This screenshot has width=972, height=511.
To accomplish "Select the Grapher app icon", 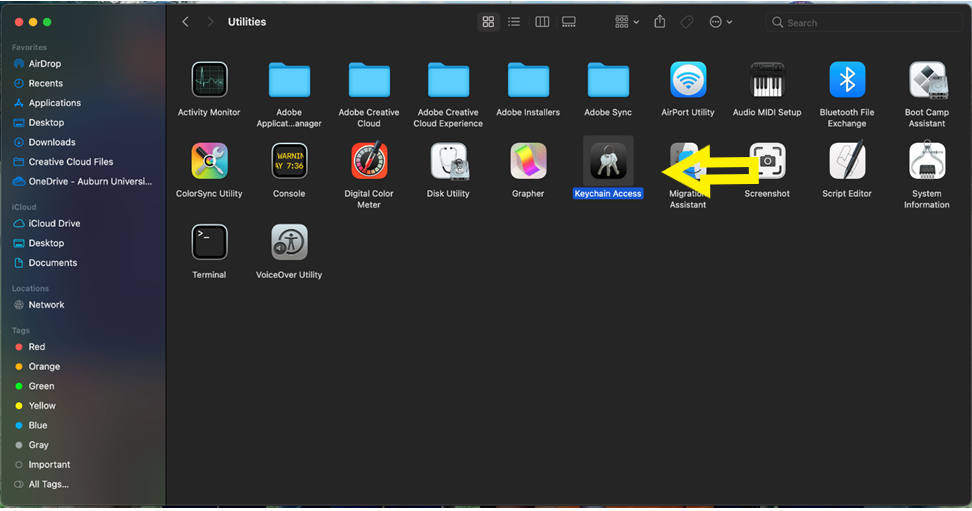I will pos(528,161).
